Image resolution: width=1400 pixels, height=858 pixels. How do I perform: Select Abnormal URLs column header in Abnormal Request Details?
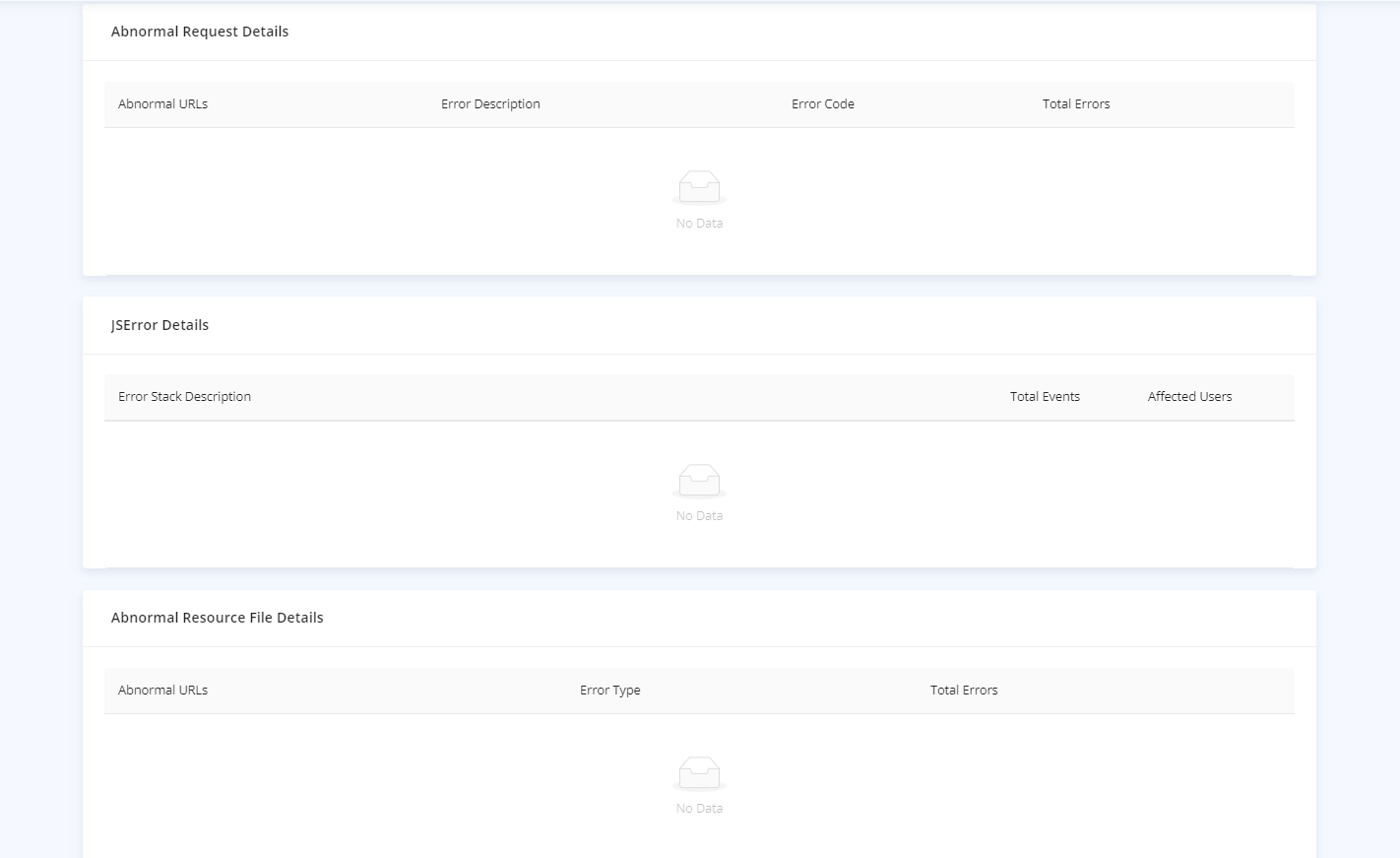tap(163, 104)
